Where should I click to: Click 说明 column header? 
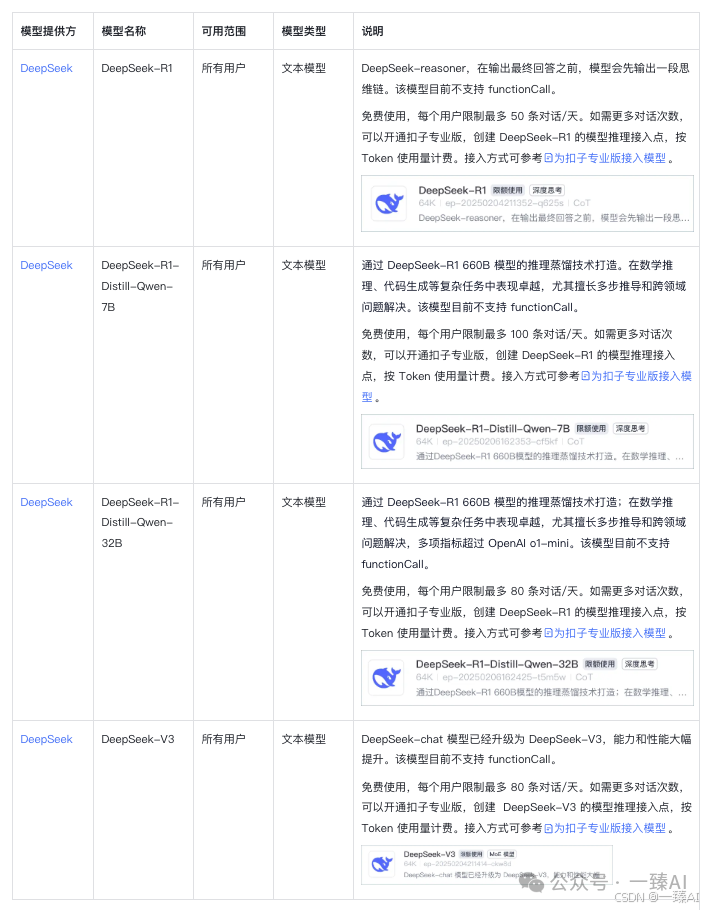(x=372, y=31)
